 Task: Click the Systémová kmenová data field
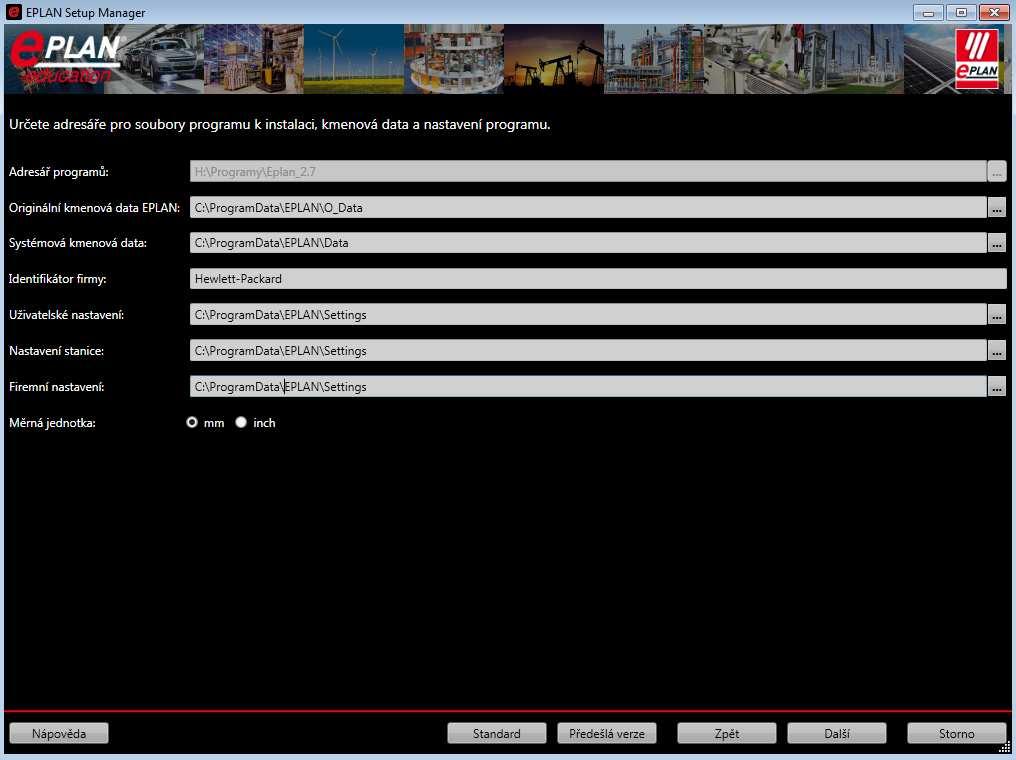(588, 243)
